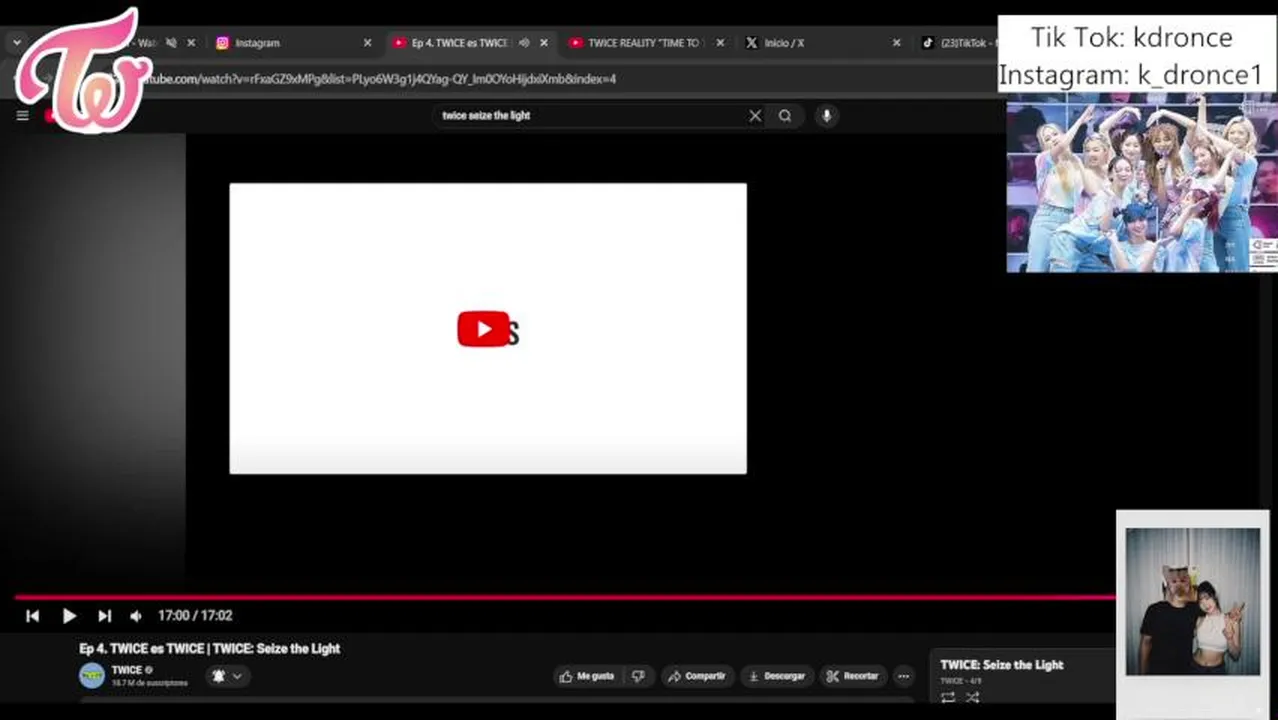Mute audio icon on Ep 4 tab
Image resolution: width=1278 pixels, height=720 pixels.
coord(524,43)
